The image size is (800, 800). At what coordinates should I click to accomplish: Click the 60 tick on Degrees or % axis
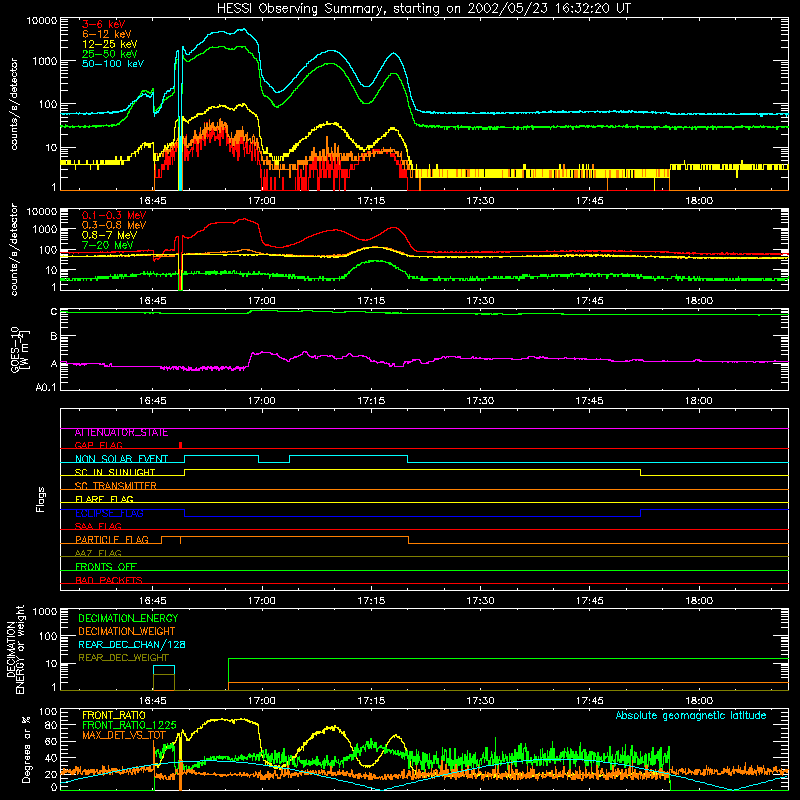(x=51, y=741)
